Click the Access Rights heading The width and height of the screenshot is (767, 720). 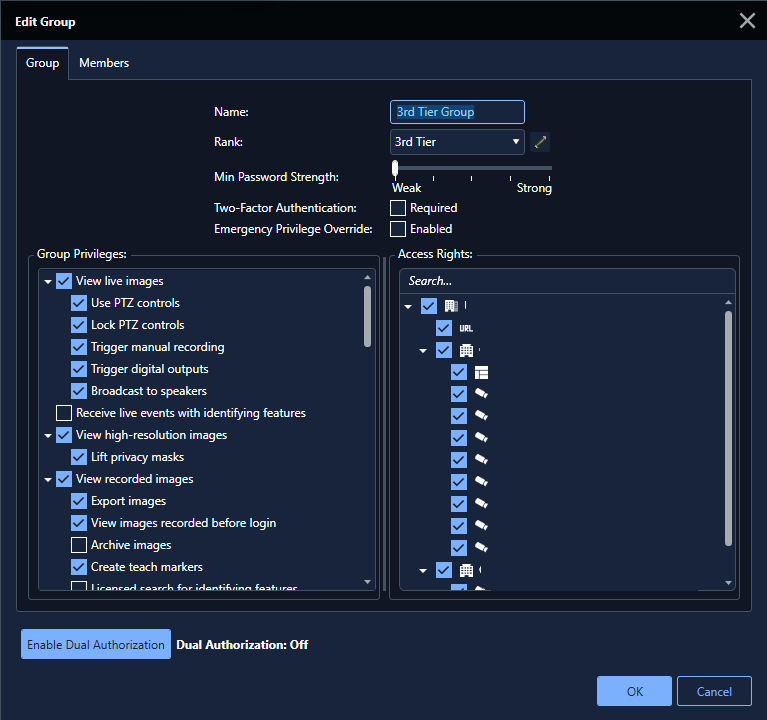tap(435, 254)
